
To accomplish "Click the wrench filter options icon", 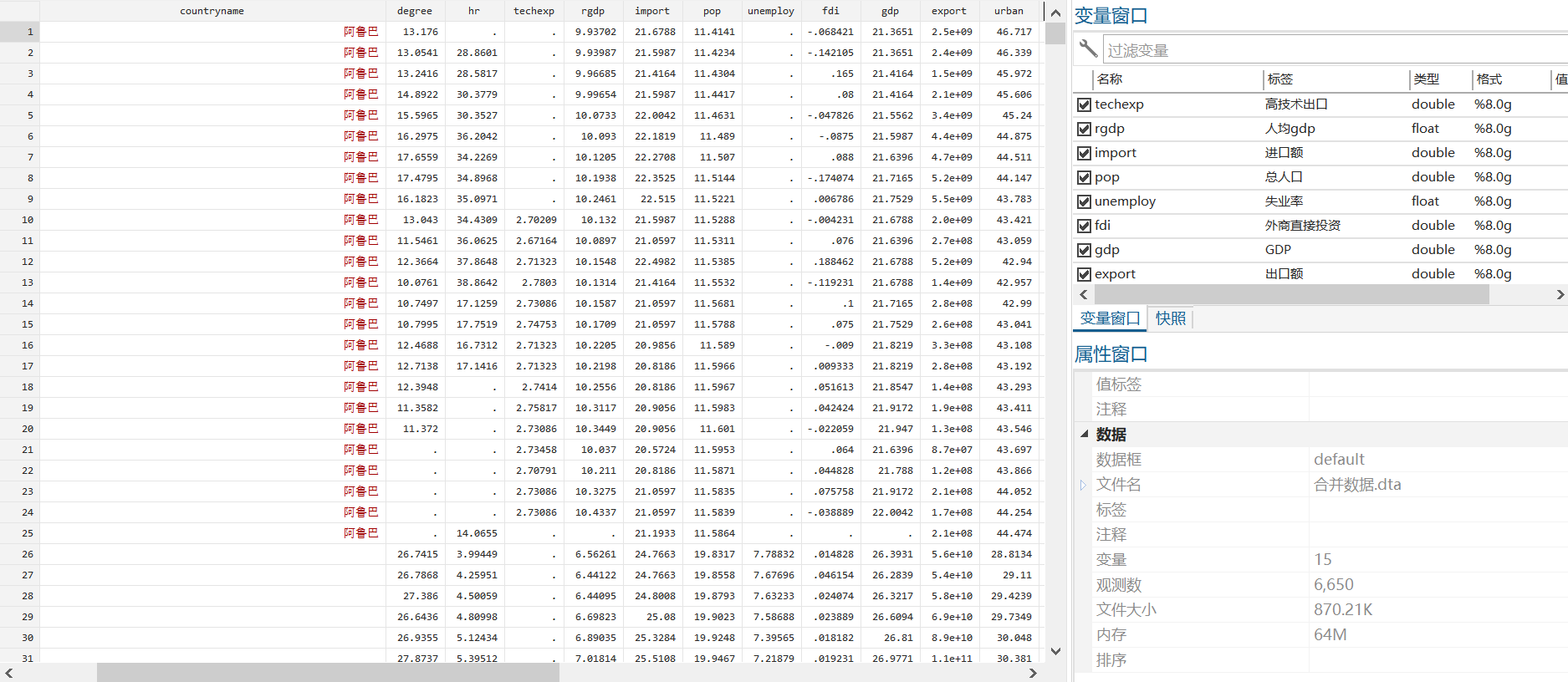I will click(1087, 48).
